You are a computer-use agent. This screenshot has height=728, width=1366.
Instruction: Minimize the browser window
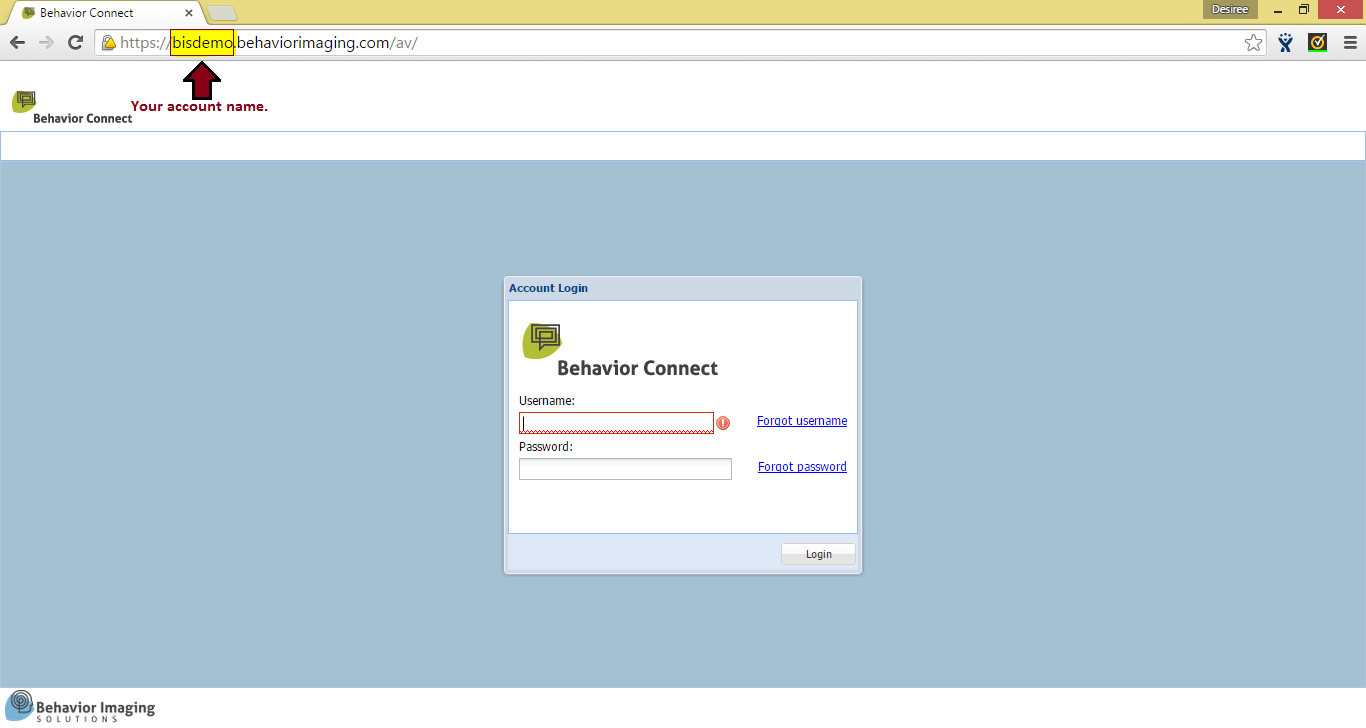point(1278,10)
